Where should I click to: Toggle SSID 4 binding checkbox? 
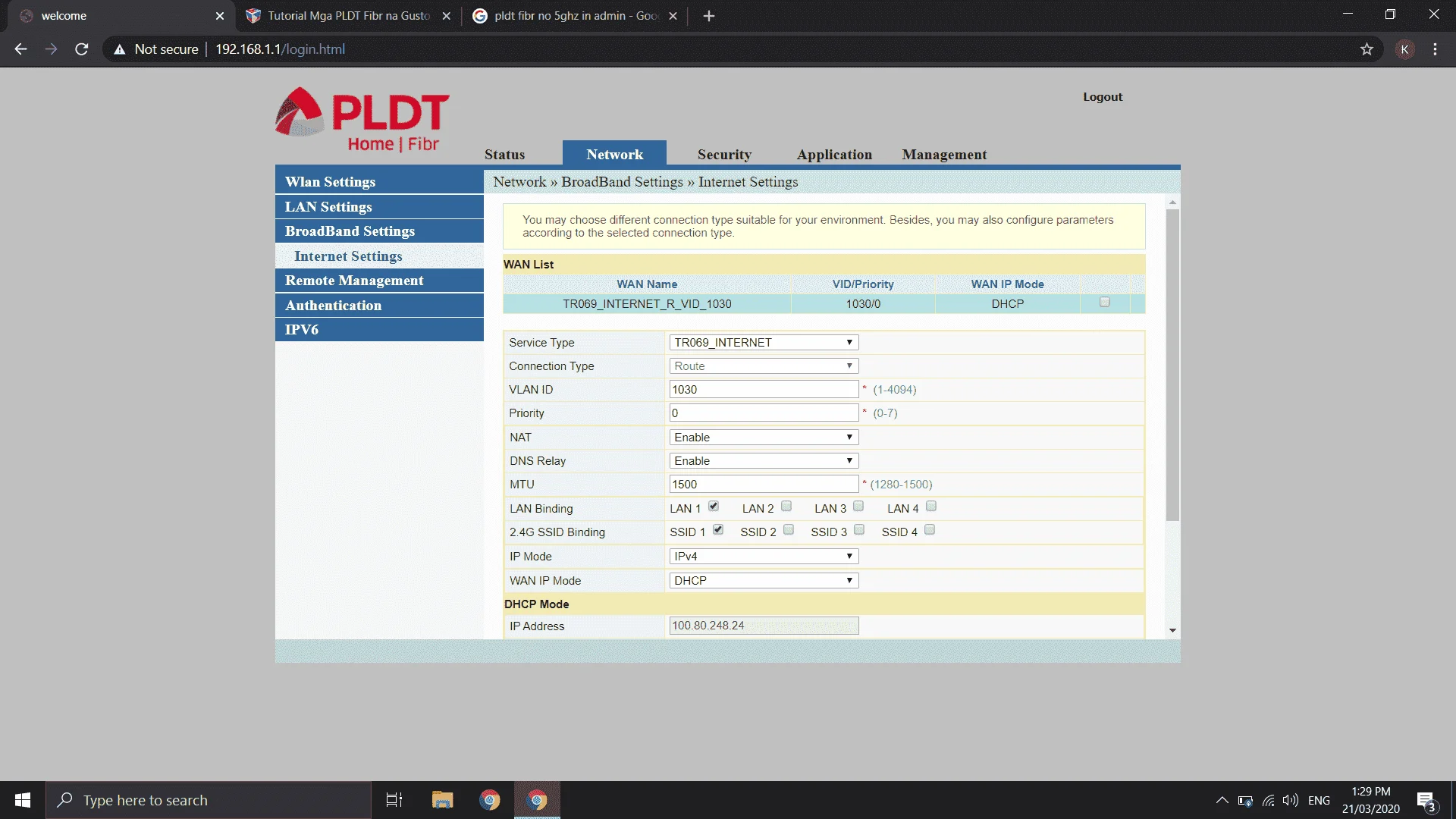click(930, 530)
